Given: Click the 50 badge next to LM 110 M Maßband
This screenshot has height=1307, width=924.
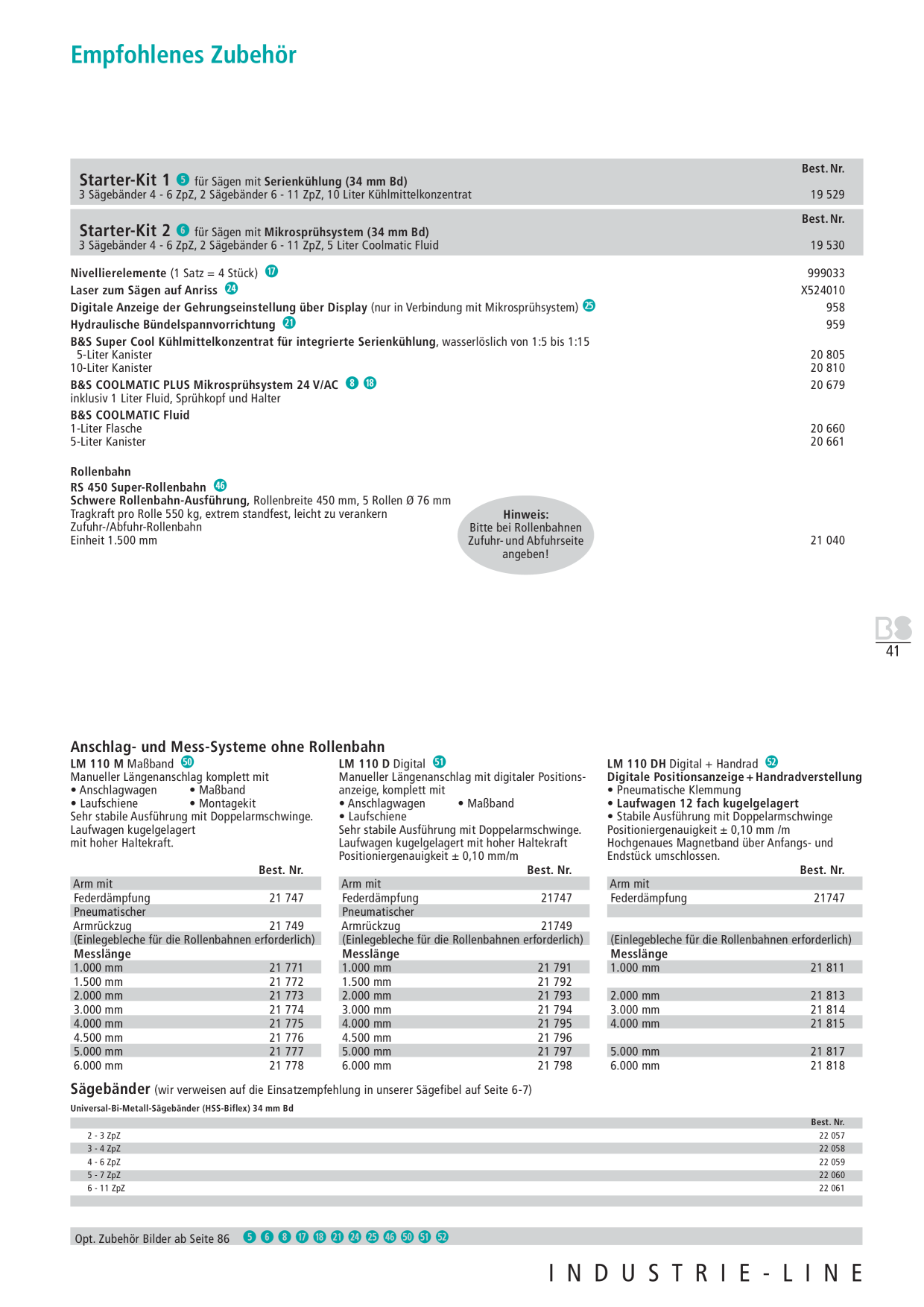Looking at the screenshot, I should 188,762.
